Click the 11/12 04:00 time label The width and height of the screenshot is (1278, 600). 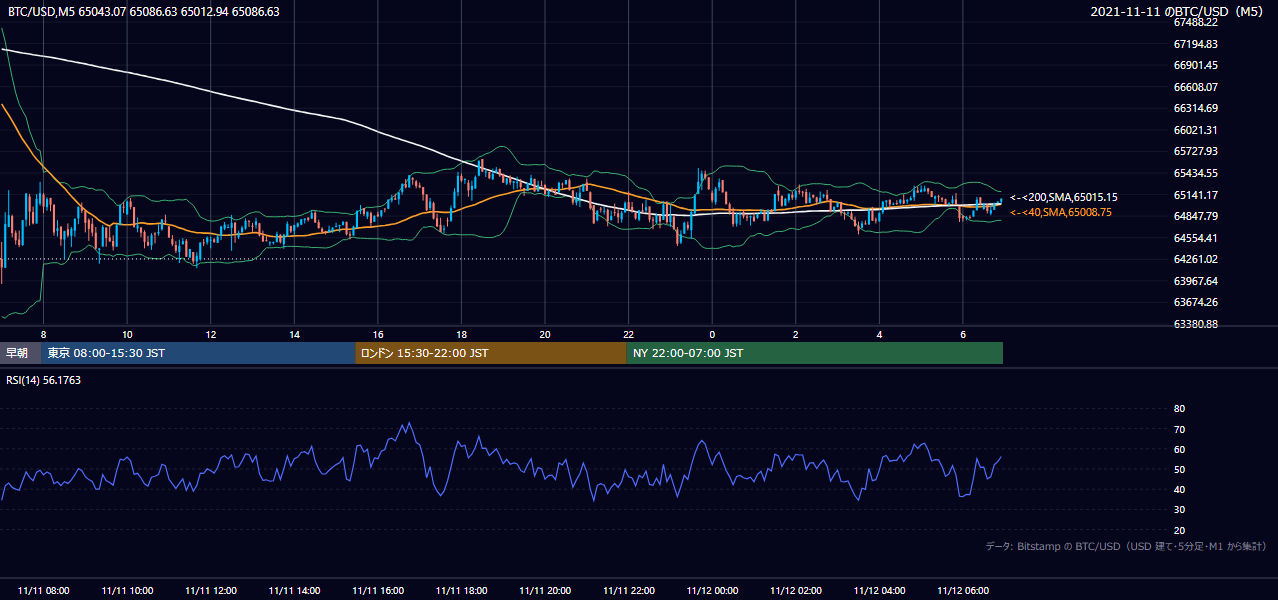pyautogui.click(x=879, y=591)
